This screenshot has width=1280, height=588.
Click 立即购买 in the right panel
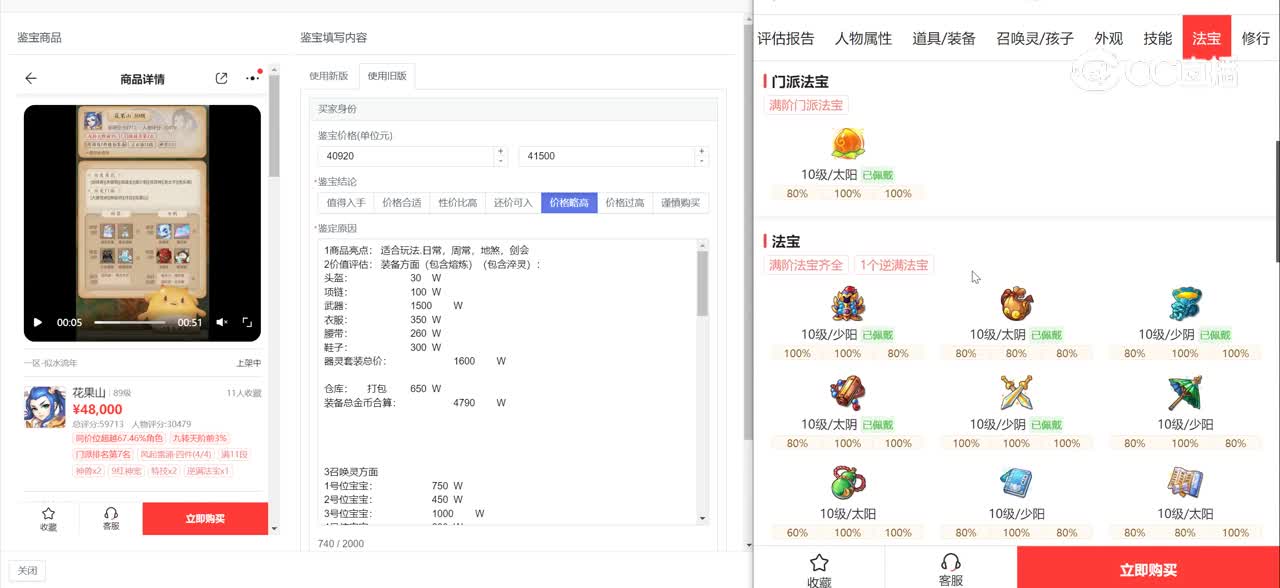click(1148, 570)
